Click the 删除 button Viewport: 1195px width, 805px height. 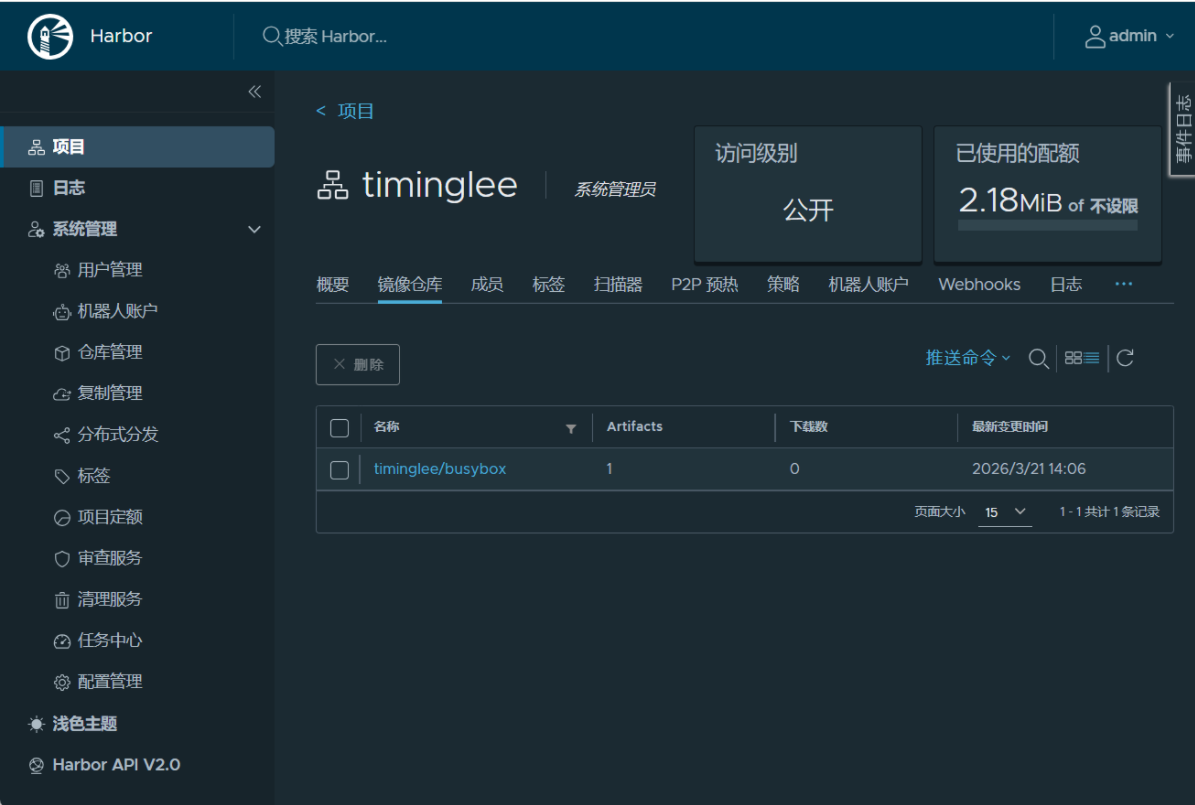(x=357, y=364)
